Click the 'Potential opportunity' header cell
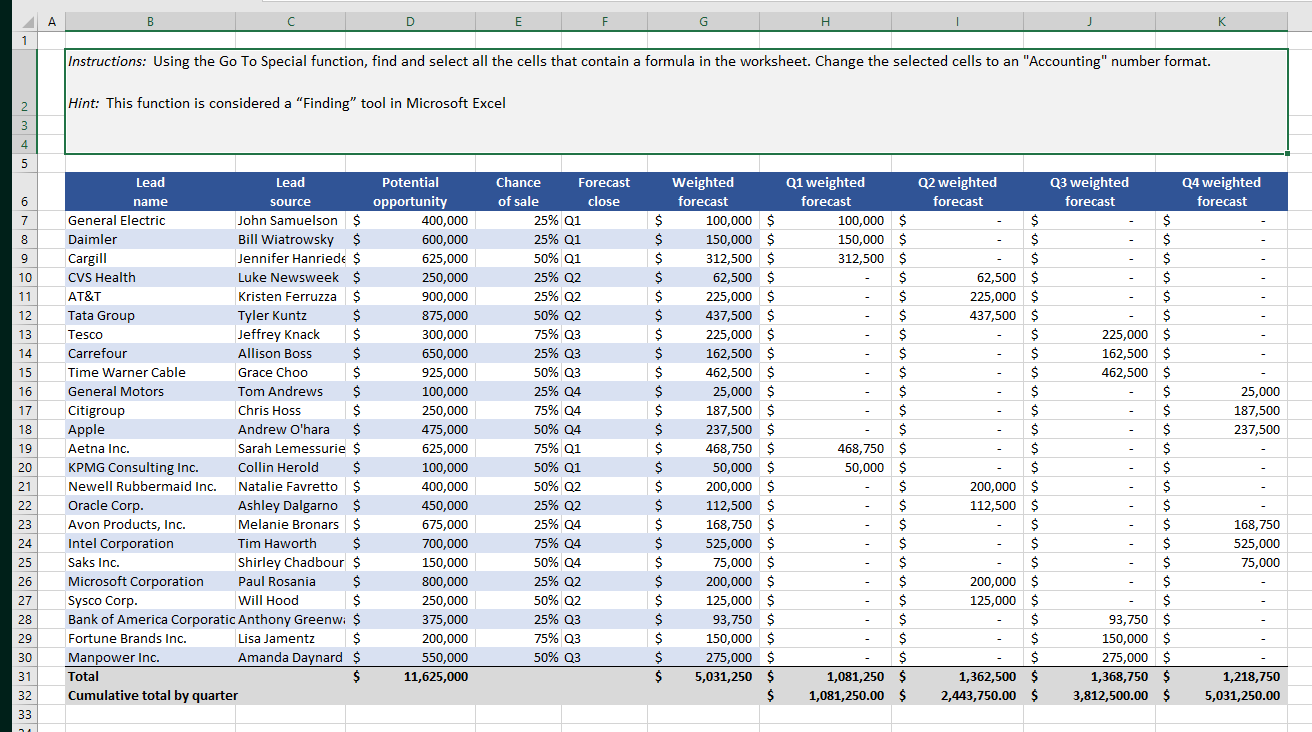The width and height of the screenshot is (1312, 732). (x=410, y=192)
